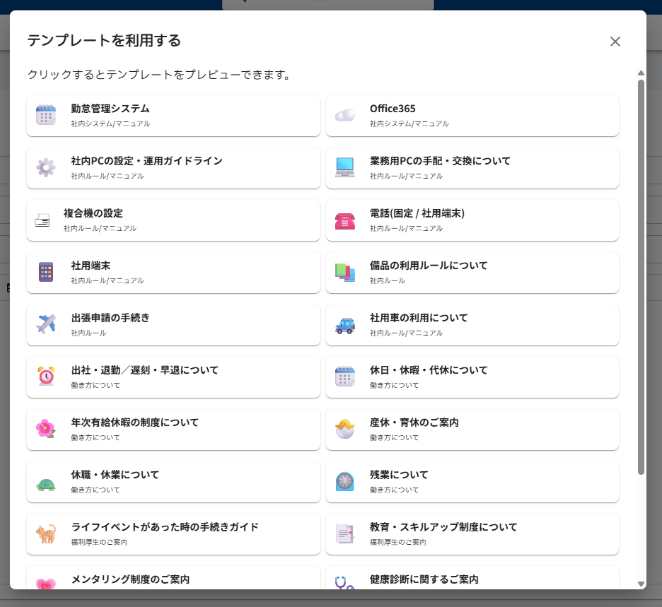Viewport: 662px width, 607px height.
Task: Open the 産休・育休のご案内 template
Action: coord(472,429)
